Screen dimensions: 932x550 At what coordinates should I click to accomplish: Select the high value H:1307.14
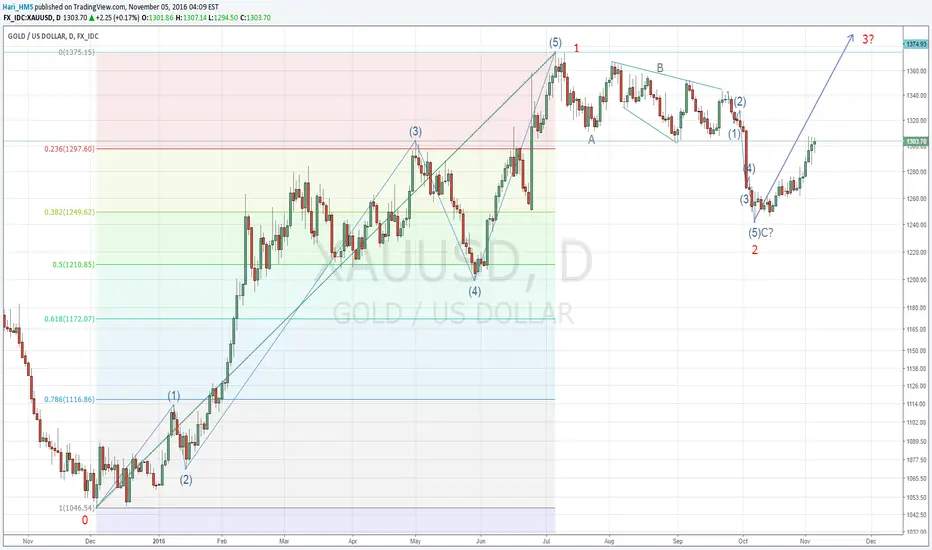pyautogui.click(x=191, y=18)
